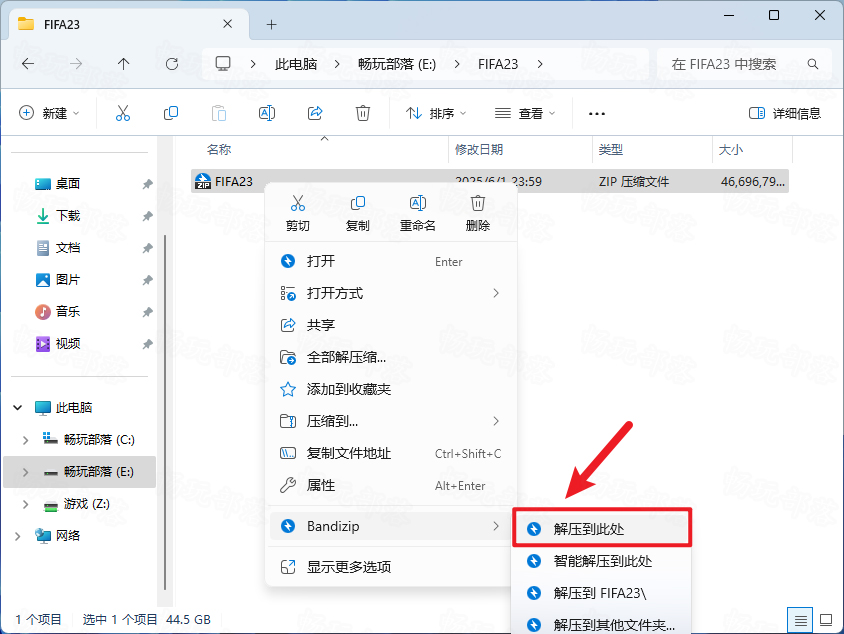Select 游戏 (Z:) drive in the sidebar
The width and height of the screenshot is (844, 634).
(x=81, y=504)
